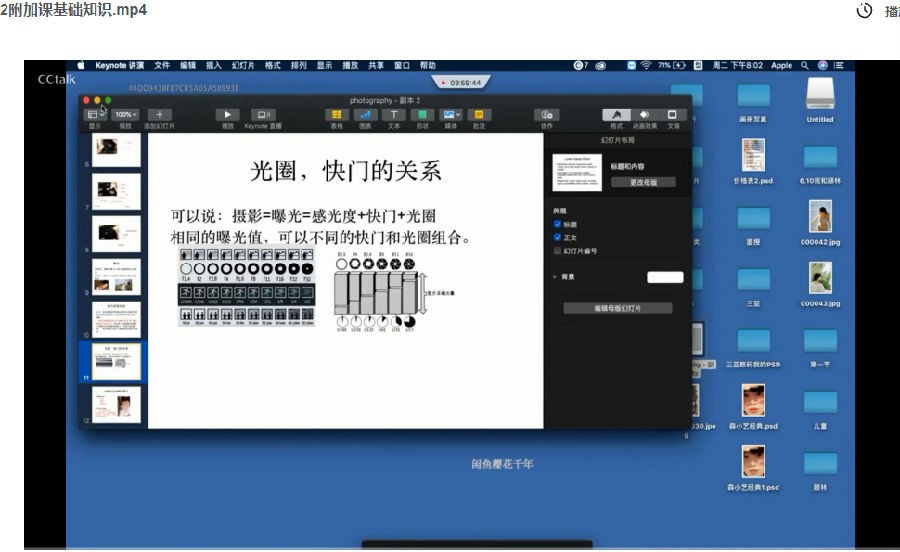Click the recording timer 03:56:44 indicator
The width and height of the screenshot is (900, 552).
pos(461,83)
